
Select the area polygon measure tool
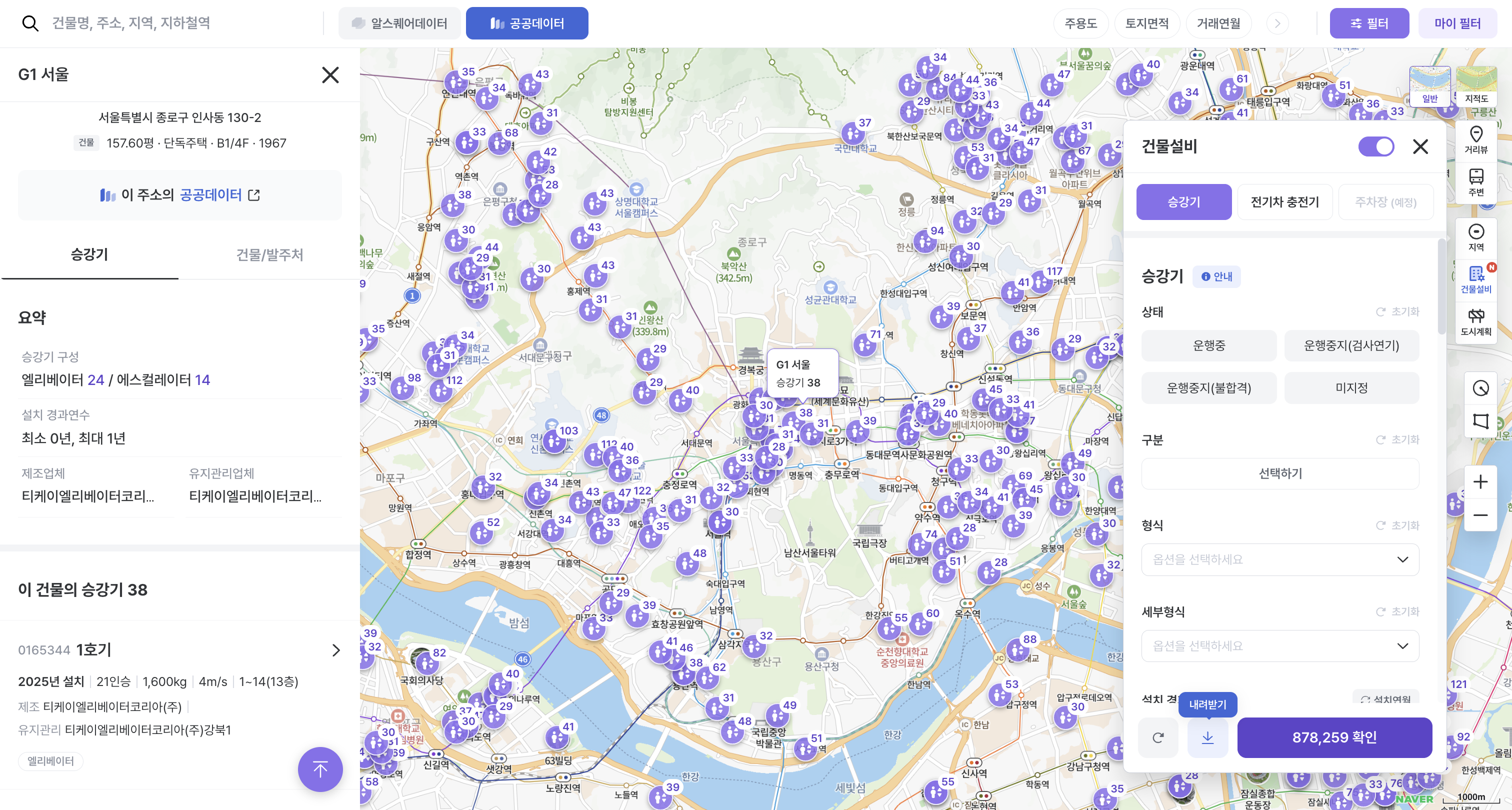(x=1480, y=421)
